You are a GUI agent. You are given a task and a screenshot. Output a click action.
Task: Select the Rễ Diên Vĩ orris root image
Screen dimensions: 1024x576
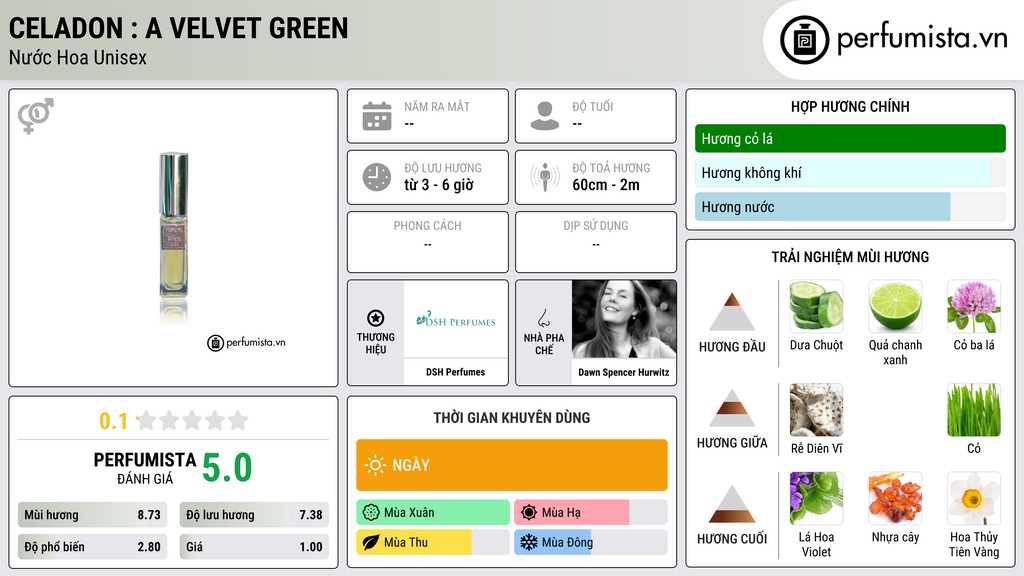tap(816, 409)
